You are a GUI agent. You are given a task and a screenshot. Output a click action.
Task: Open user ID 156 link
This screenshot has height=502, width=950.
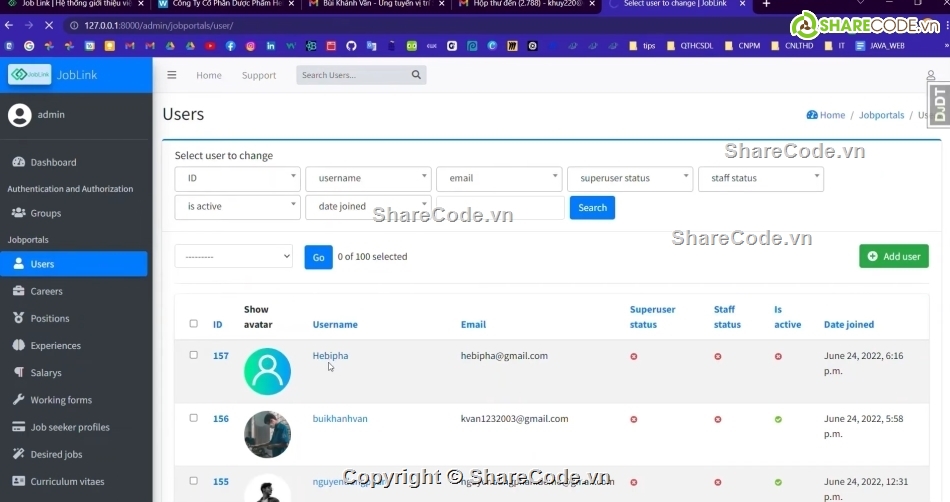click(221, 418)
